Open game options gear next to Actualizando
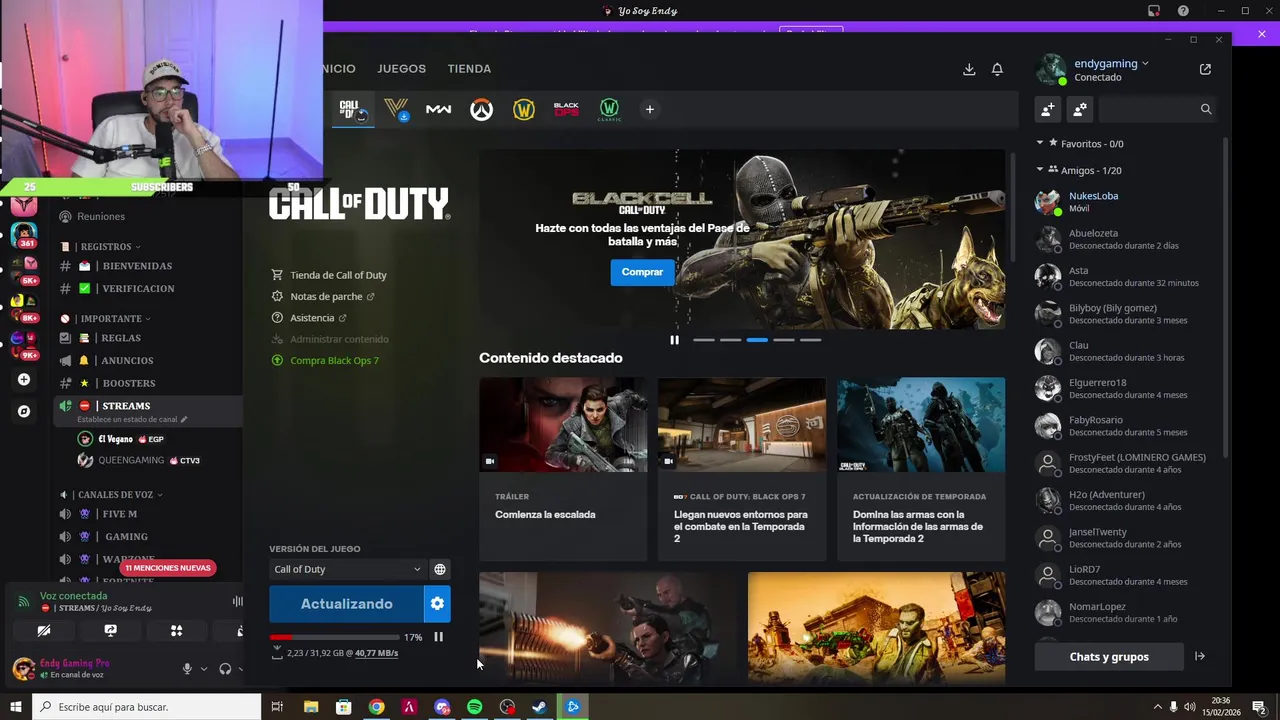This screenshot has width=1280, height=720. click(437, 604)
